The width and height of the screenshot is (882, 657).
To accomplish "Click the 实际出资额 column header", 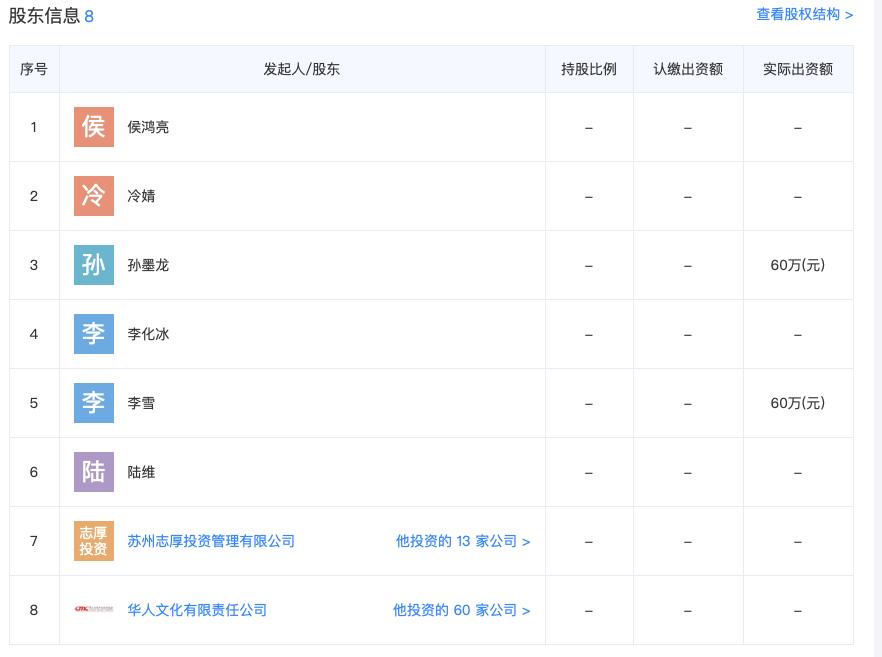I will tap(797, 69).
